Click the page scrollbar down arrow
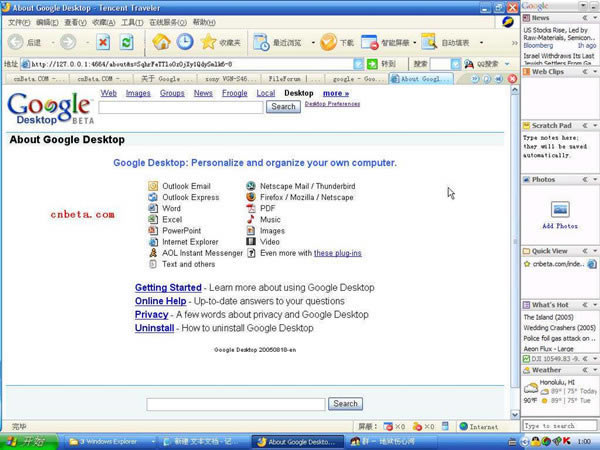The image size is (600, 450). point(515,414)
